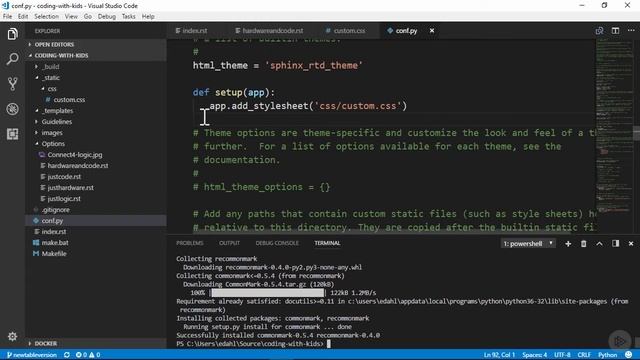Change end of line sequence CRLF

584,355
